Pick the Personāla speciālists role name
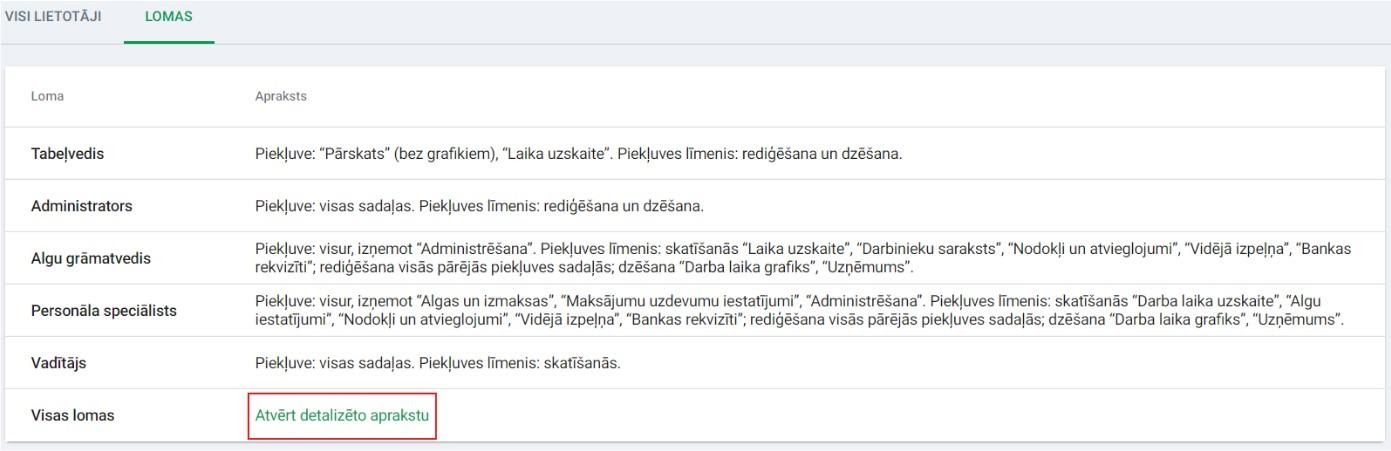 click(x=104, y=310)
